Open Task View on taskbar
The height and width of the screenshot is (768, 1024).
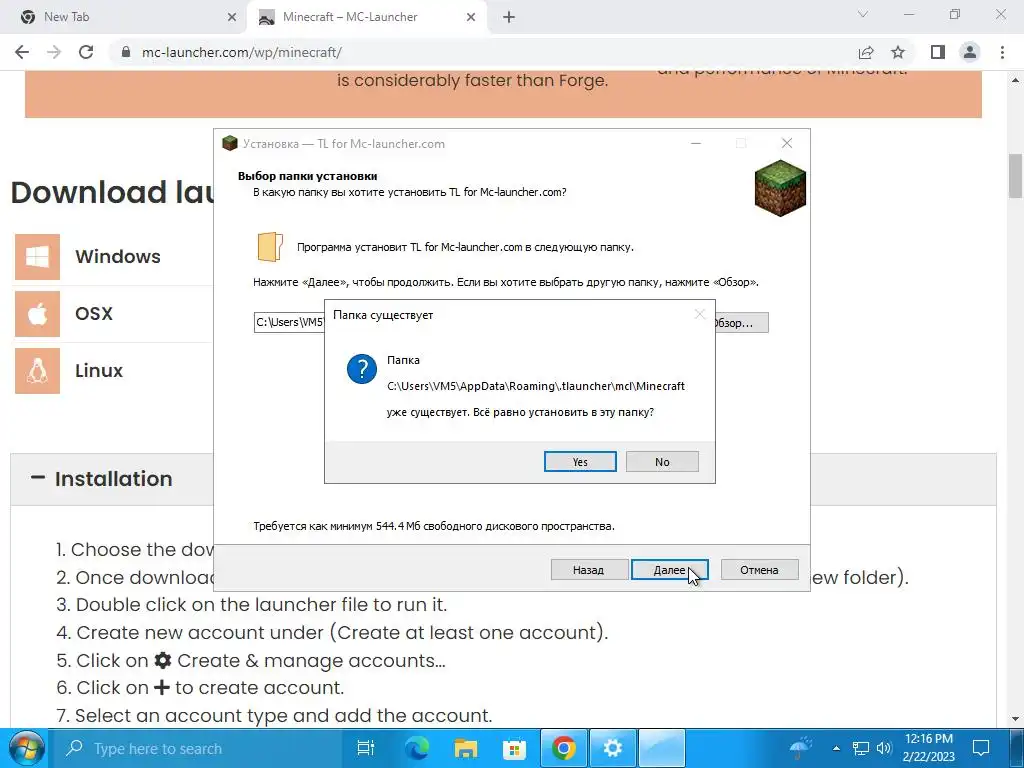coord(366,748)
